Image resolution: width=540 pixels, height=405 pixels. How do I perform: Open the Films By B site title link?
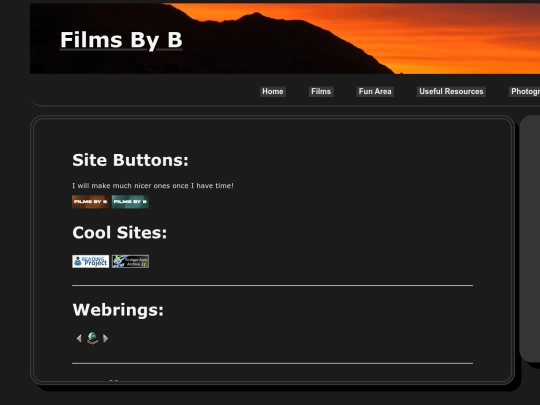tap(121, 40)
